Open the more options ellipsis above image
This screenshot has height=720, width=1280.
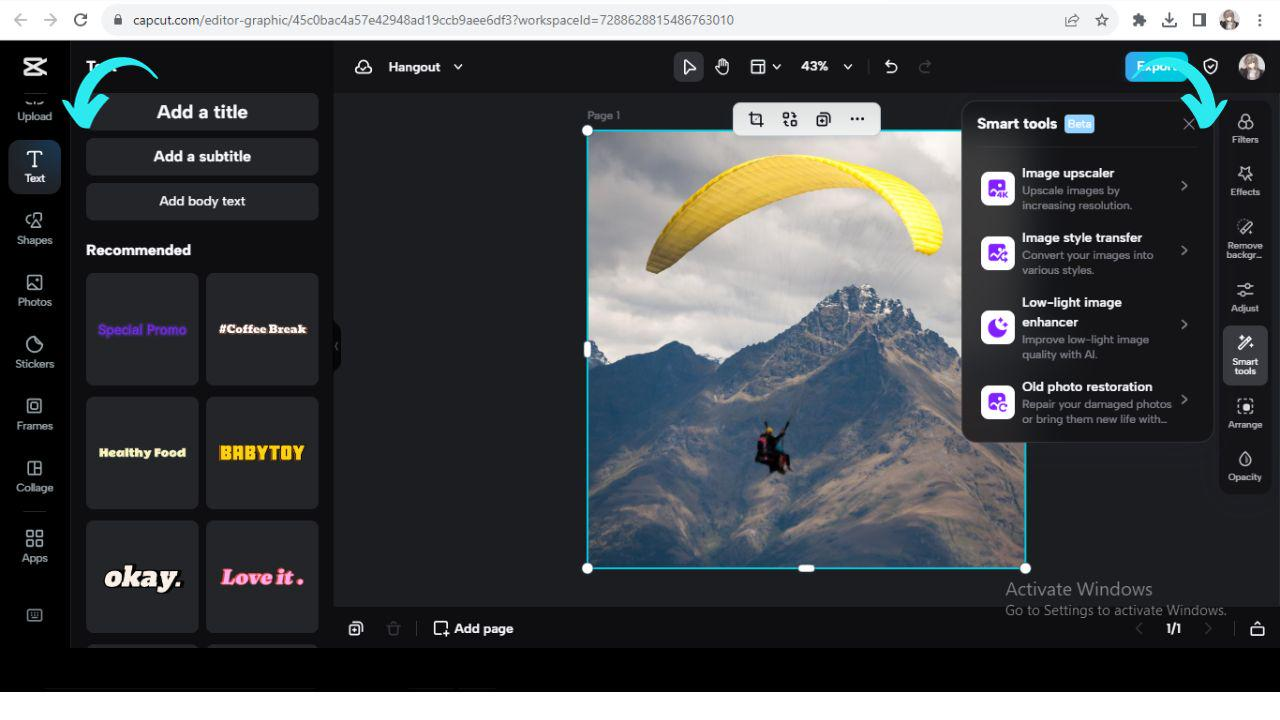pos(857,120)
